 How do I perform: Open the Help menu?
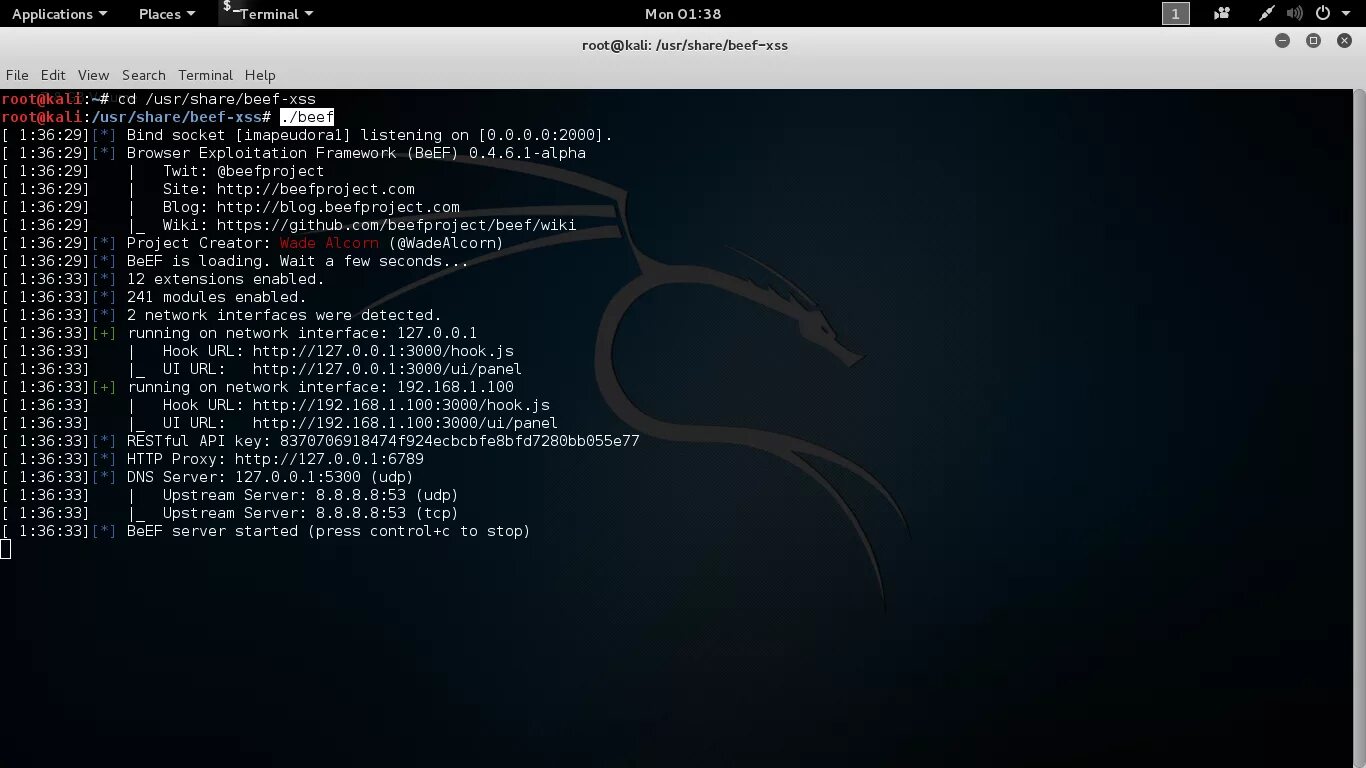(x=260, y=75)
